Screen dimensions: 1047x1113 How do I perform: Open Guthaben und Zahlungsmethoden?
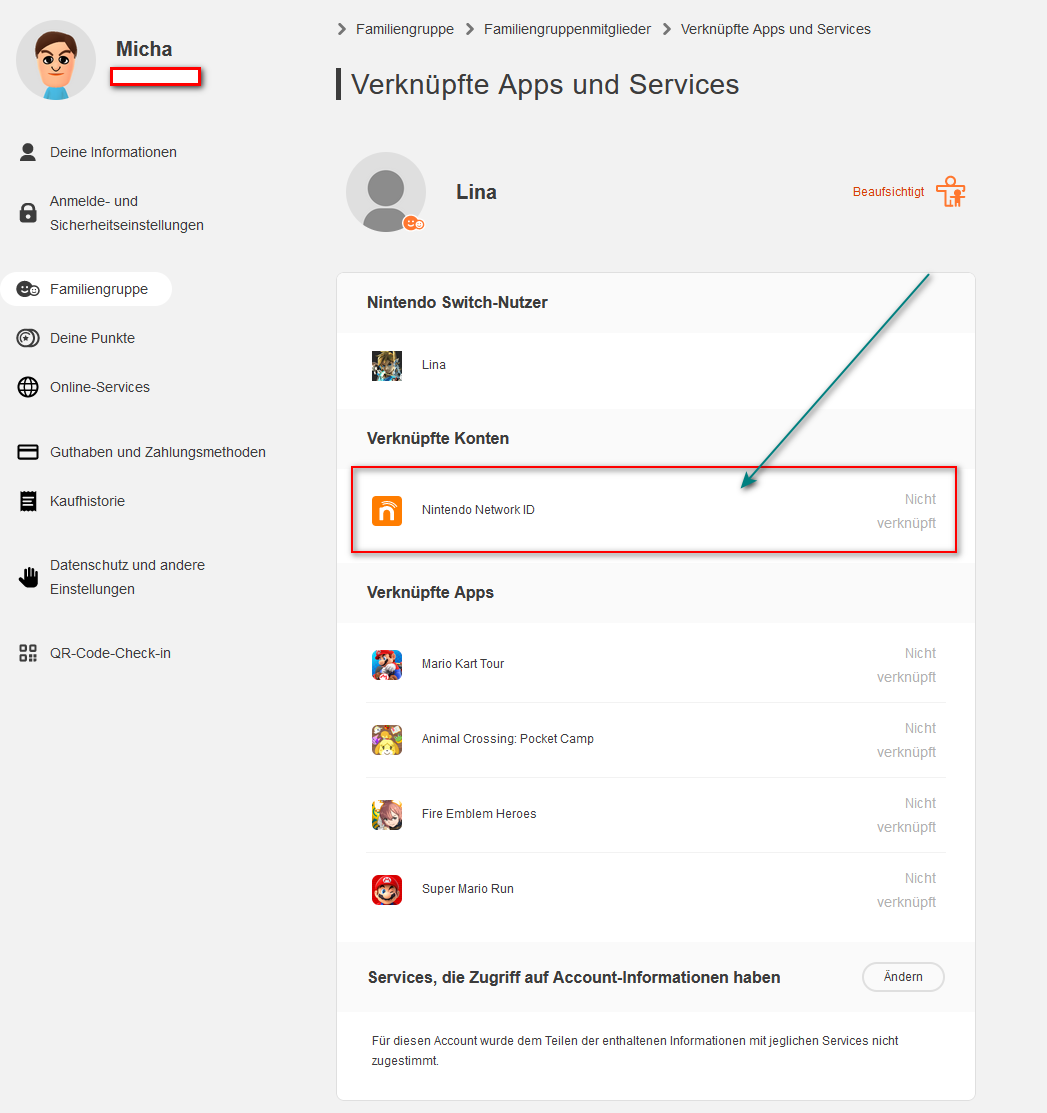pyautogui.click(x=158, y=452)
